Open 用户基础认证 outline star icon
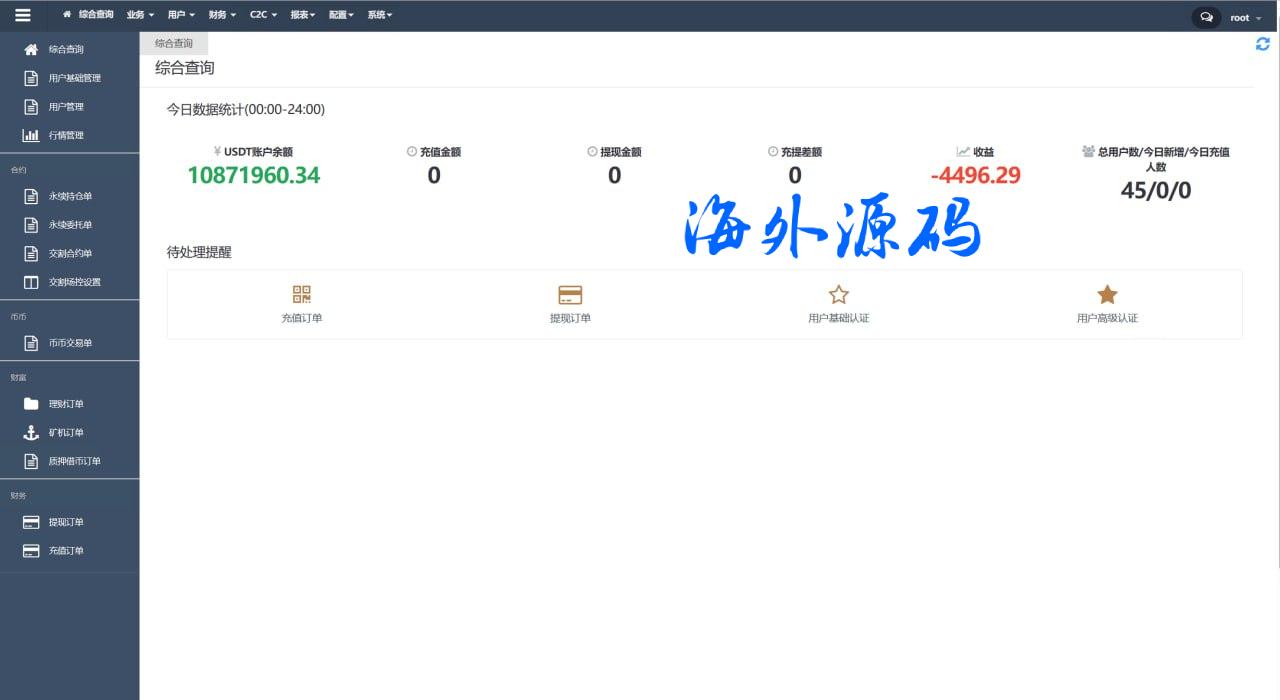Screen dimensions: 1280x700 click(838, 294)
